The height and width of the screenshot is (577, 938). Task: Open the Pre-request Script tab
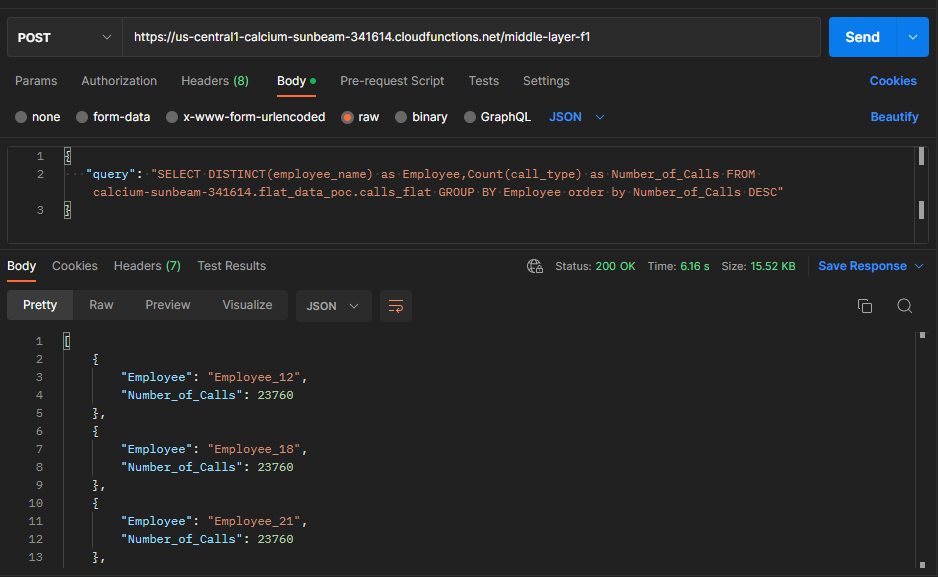point(392,81)
